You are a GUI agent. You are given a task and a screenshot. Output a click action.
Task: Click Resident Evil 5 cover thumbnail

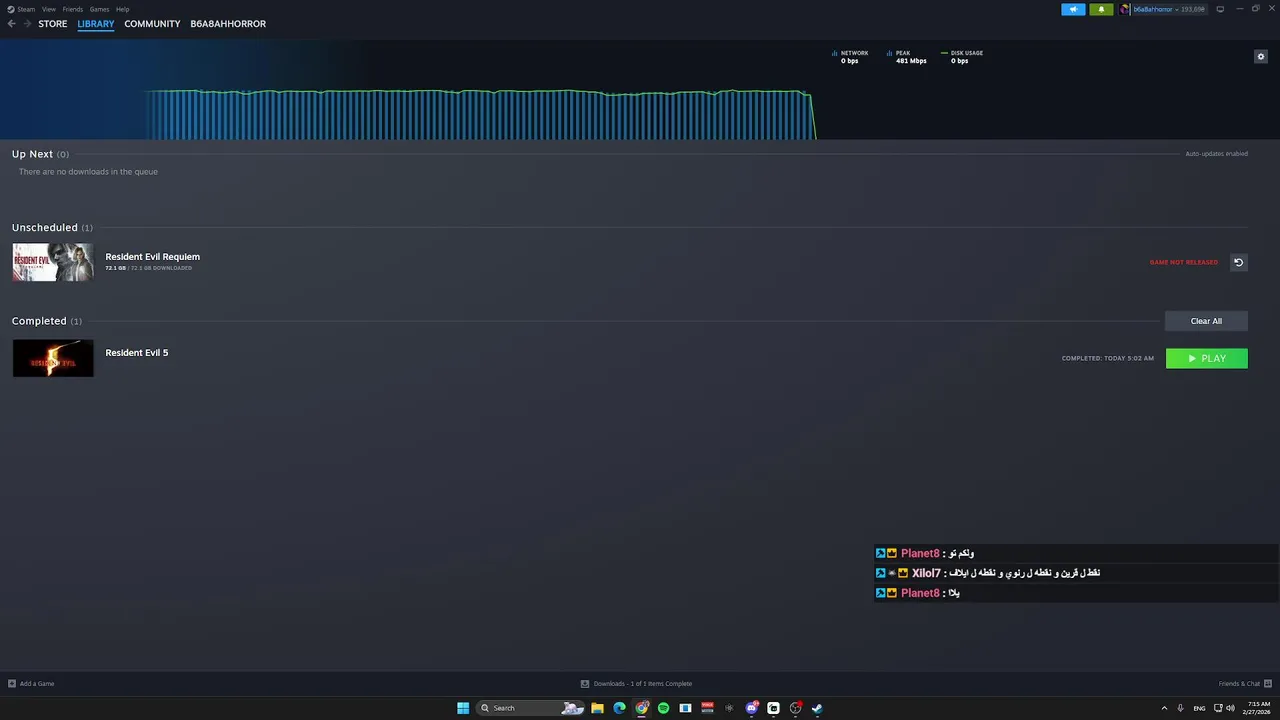pyautogui.click(x=53, y=358)
